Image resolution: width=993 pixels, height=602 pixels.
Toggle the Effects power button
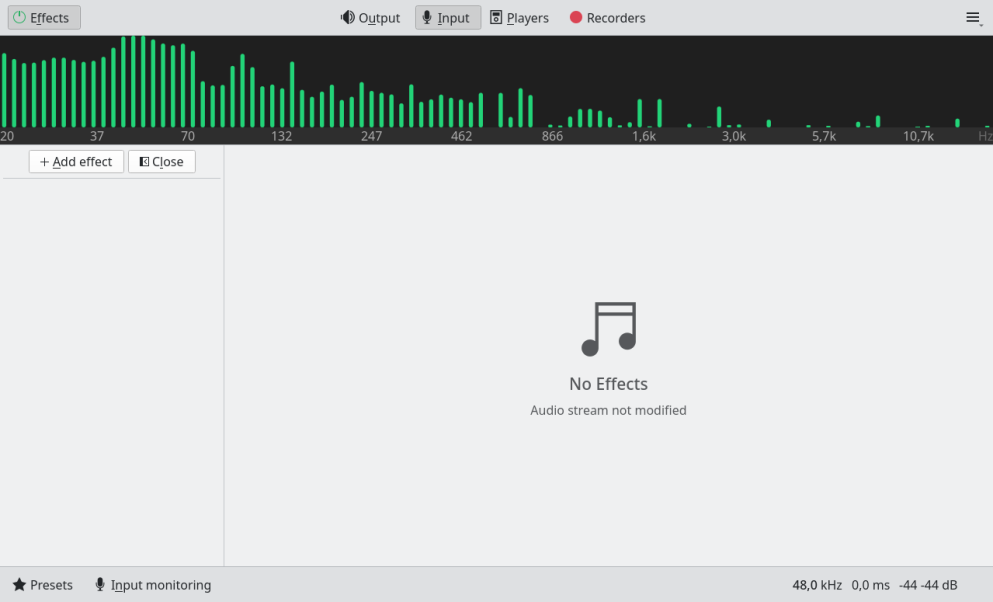44,18
